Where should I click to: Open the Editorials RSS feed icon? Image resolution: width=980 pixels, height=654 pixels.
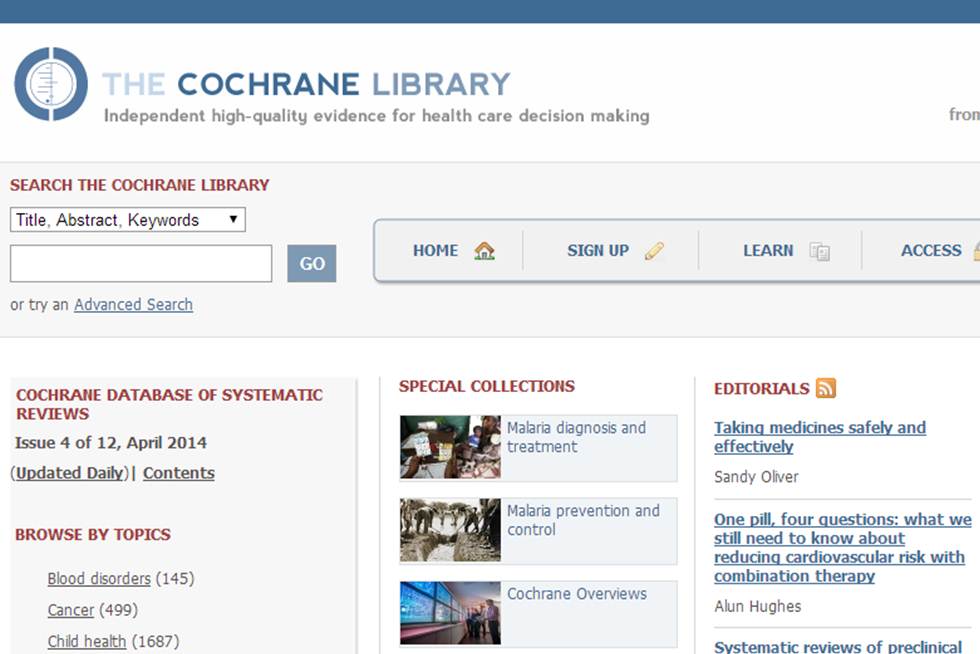[826, 388]
